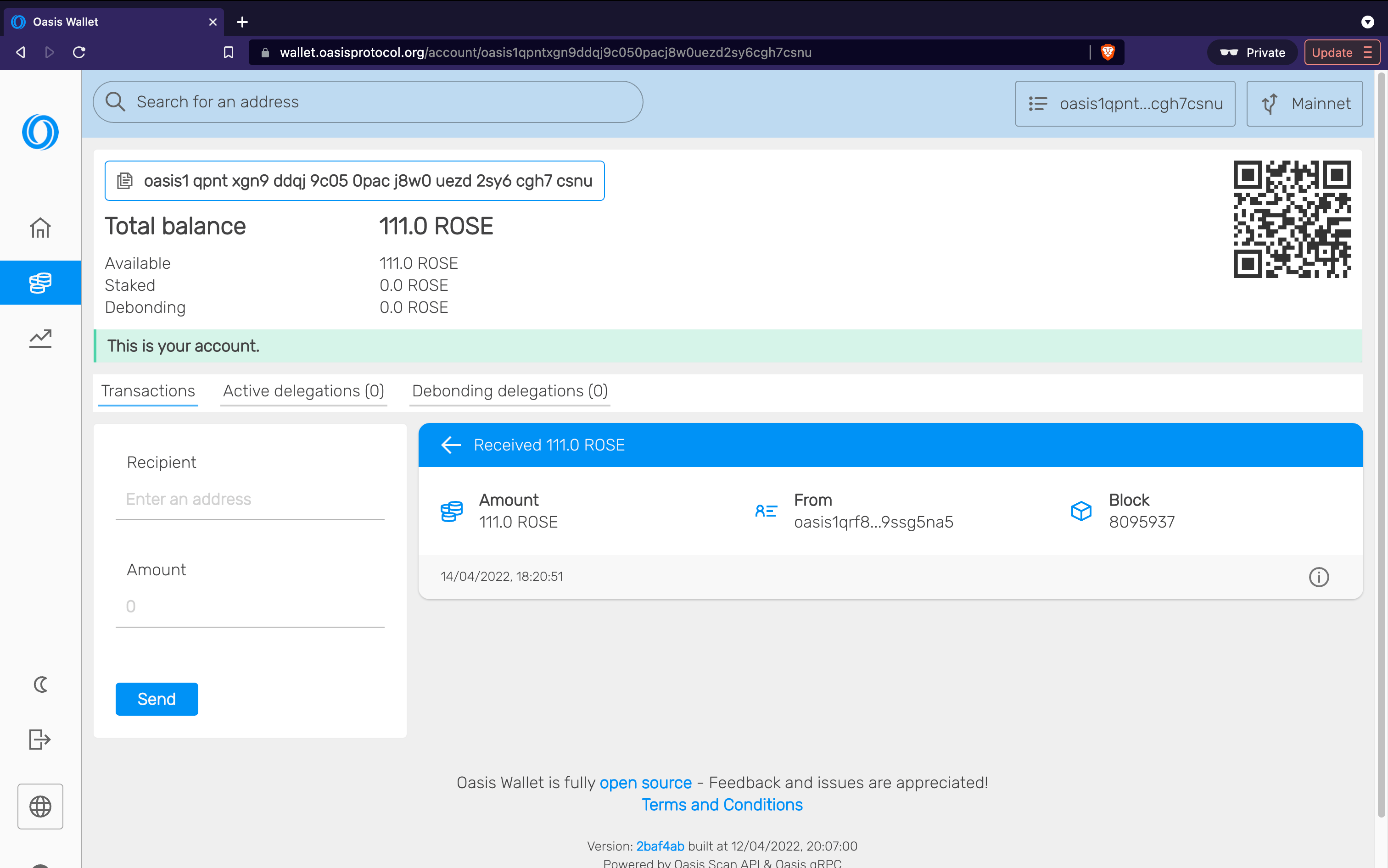Click the search magnifier icon
Image resolution: width=1388 pixels, height=868 pixels.
point(115,101)
